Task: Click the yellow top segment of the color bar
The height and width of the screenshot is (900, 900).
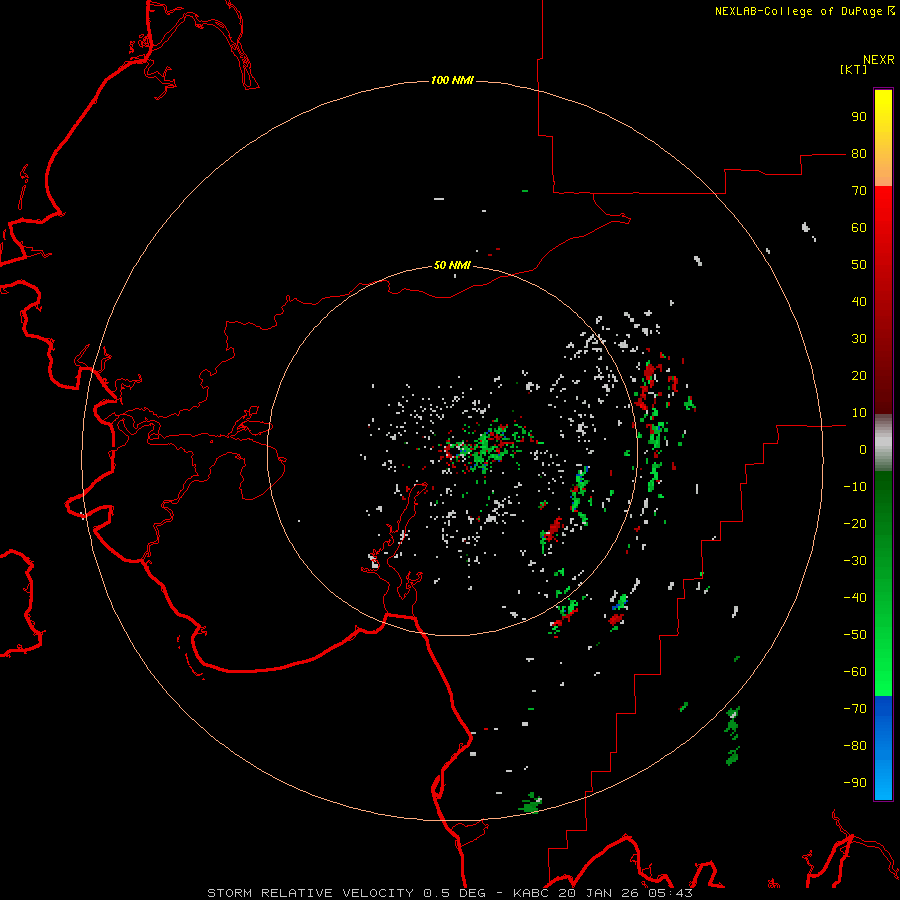Action: (883, 138)
